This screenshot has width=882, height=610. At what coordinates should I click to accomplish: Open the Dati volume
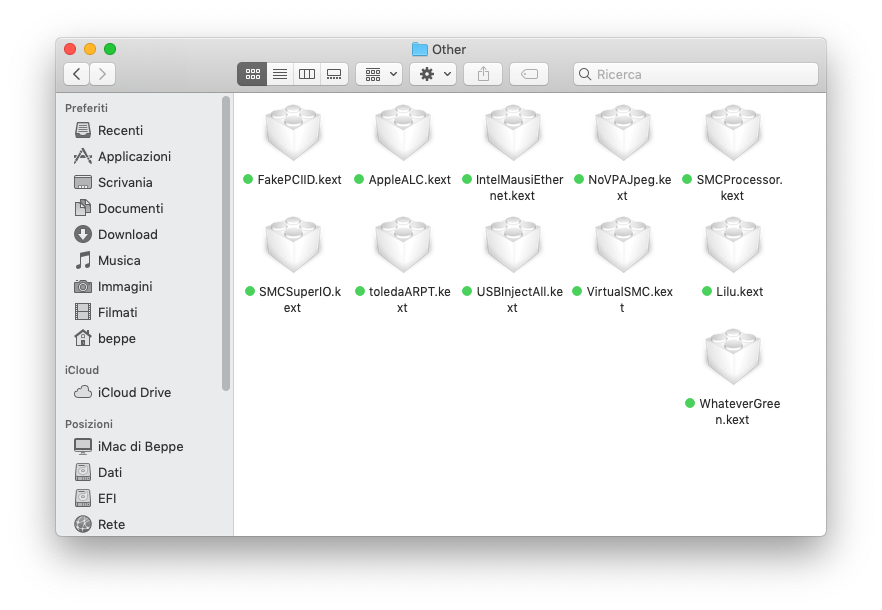click(x=110, y=472)
